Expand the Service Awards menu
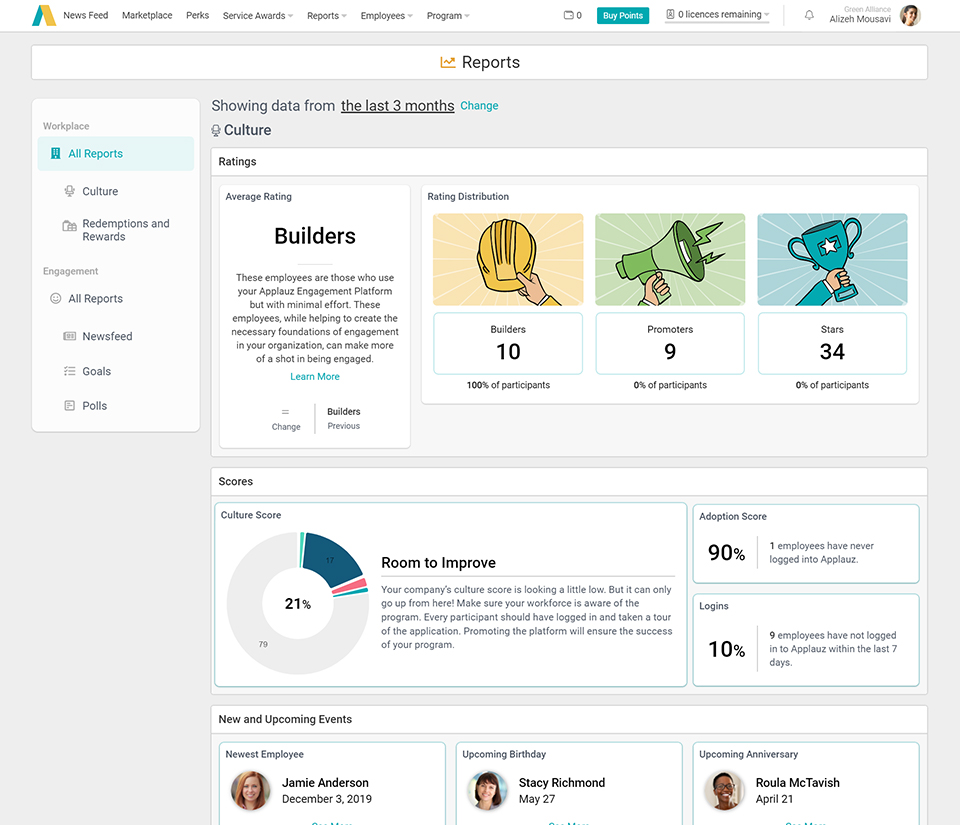Image resolution: width=960 pixels, height=825 pixels. pos(258,15)
